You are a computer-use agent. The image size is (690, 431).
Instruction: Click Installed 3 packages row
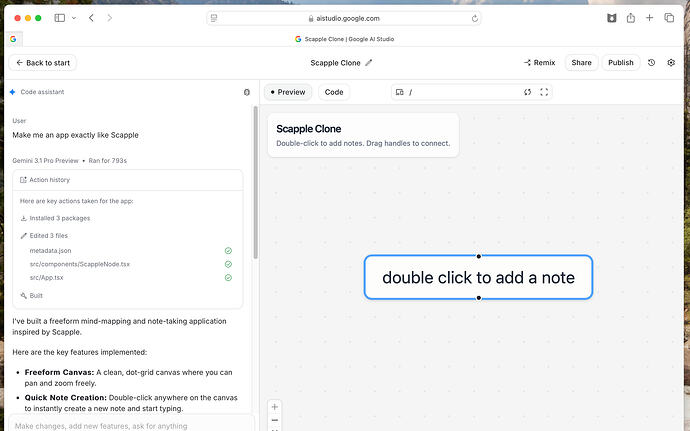click(55, 218)
